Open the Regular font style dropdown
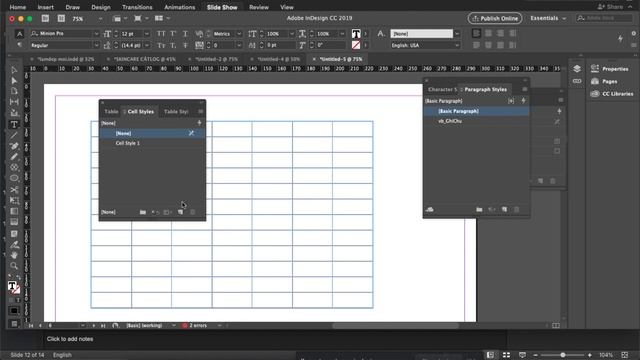 pyautogui.click(x=96, y=45)
